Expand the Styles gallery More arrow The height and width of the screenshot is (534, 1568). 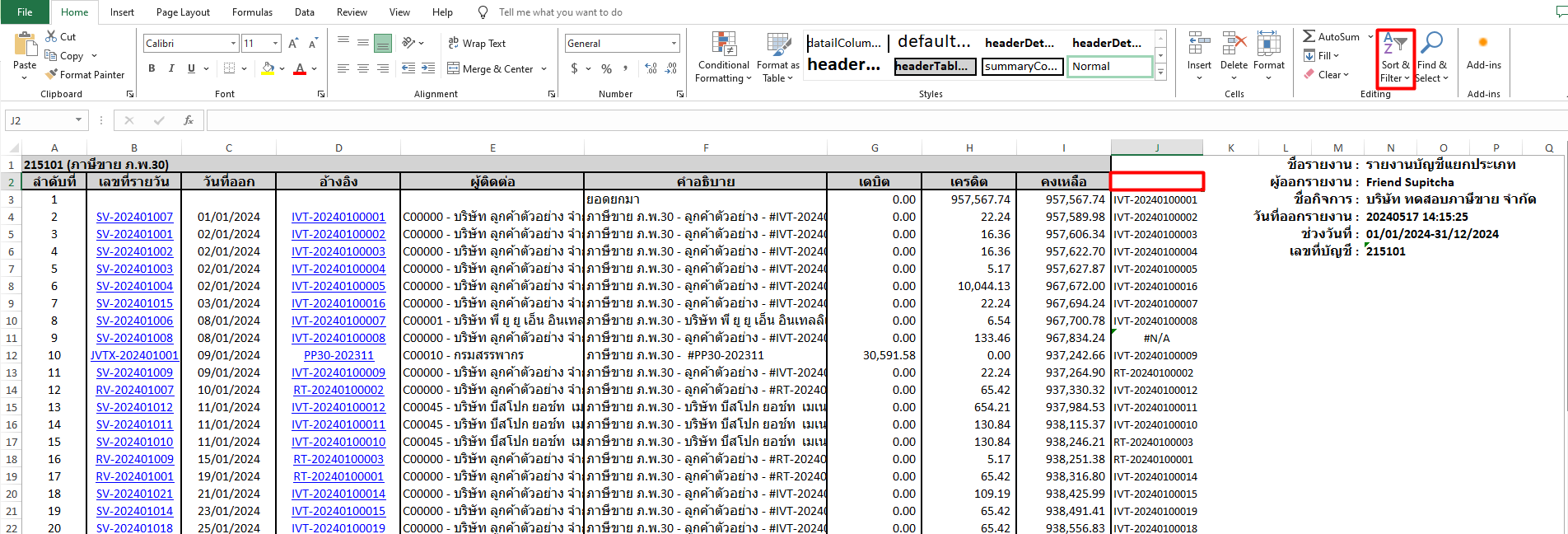click(x=1160, y=73)
